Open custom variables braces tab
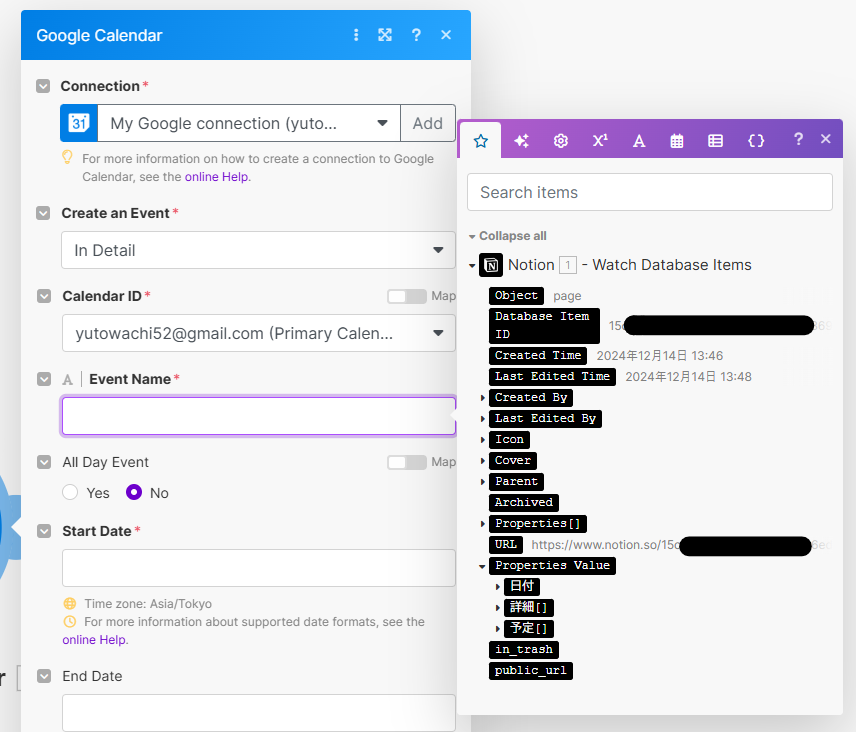Image resolution: width=856 pixels, height=732 pixels. (756, 141)
